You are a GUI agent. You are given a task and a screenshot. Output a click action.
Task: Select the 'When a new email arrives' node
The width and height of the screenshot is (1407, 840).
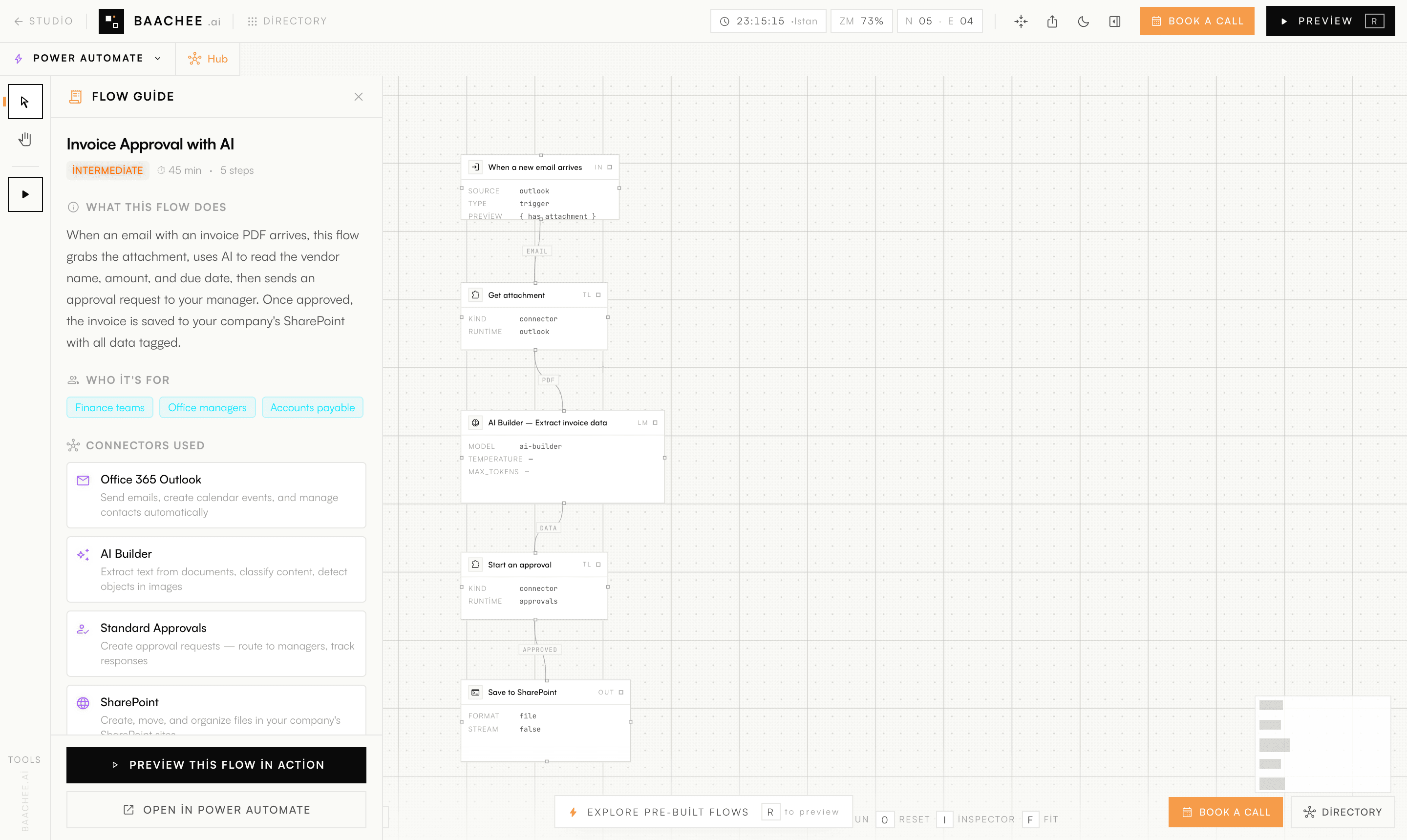click(x=540, y=188)
